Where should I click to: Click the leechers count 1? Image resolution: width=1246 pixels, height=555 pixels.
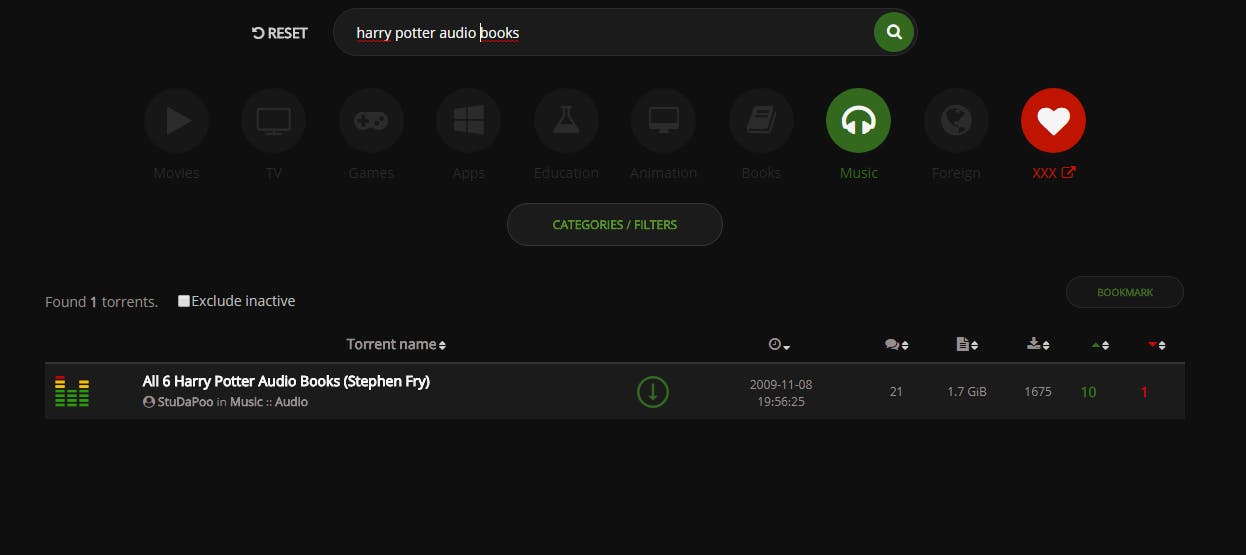(1145, 392)
